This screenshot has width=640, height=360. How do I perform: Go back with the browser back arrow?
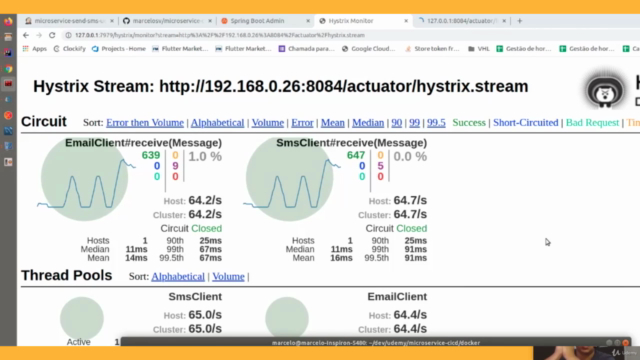pyautogui.click(x=26, y=35)
